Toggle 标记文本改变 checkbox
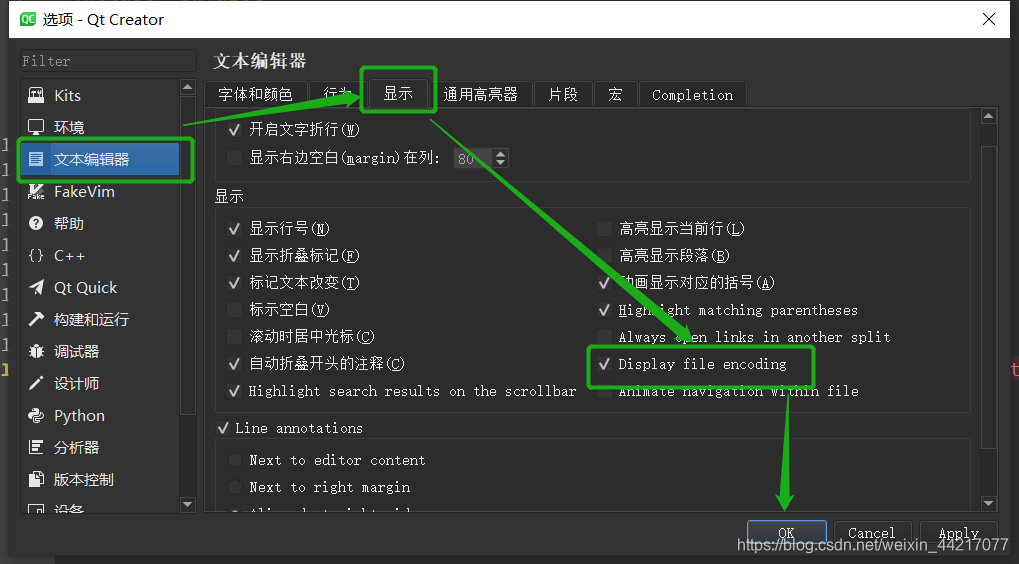The width and height of the screenshot is (1019, 564). [x=235, y=283]
